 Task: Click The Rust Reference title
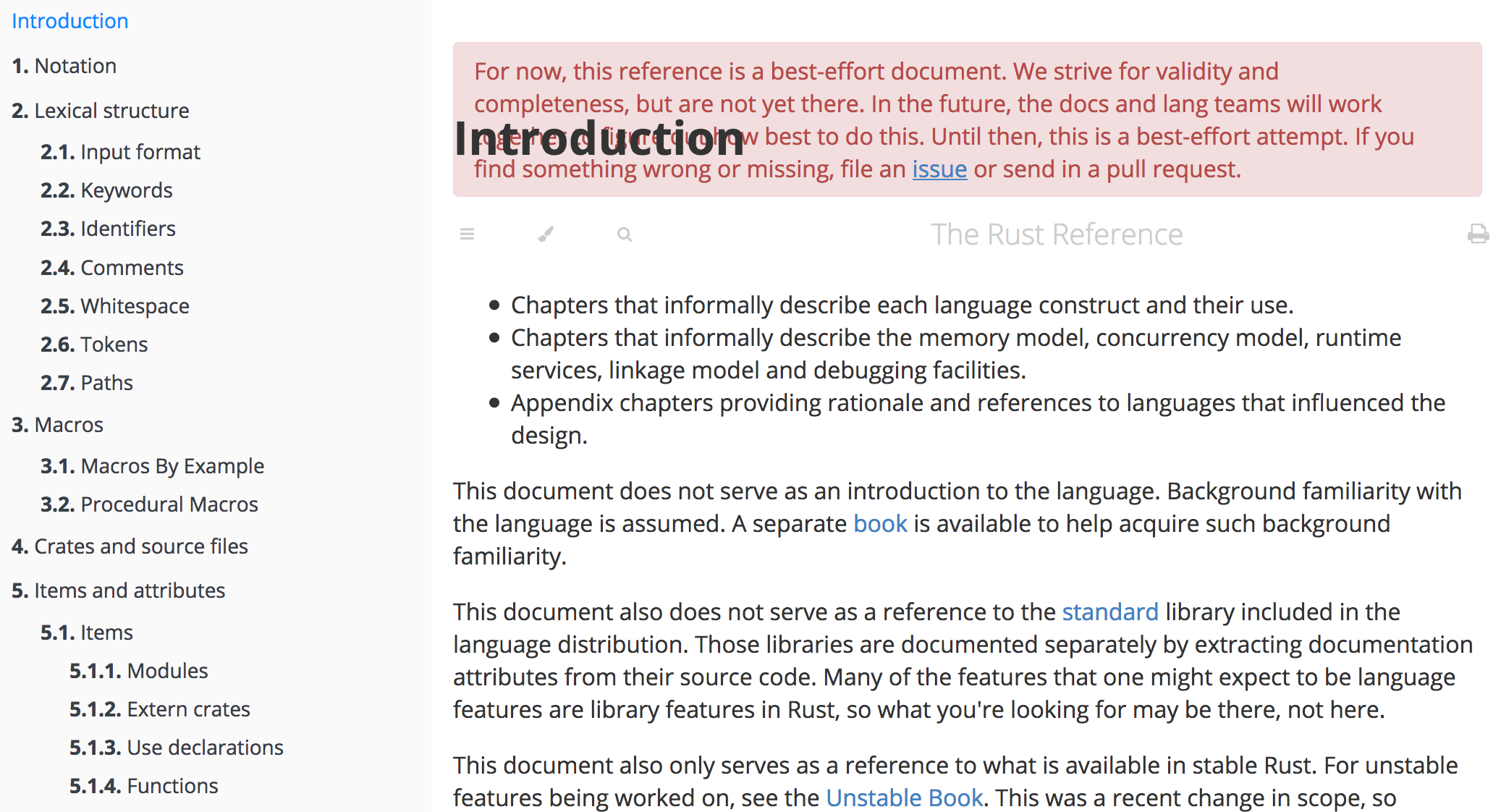point(1056,234)
